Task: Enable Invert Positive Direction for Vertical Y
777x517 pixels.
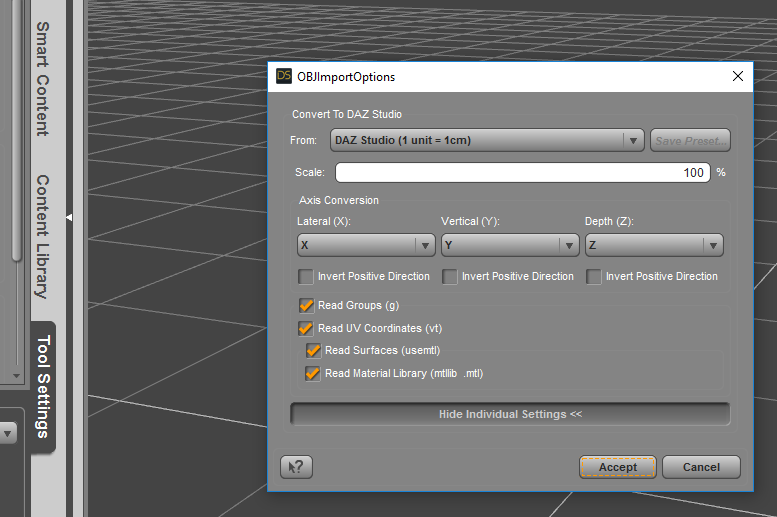Action: (x=449, y=277)
